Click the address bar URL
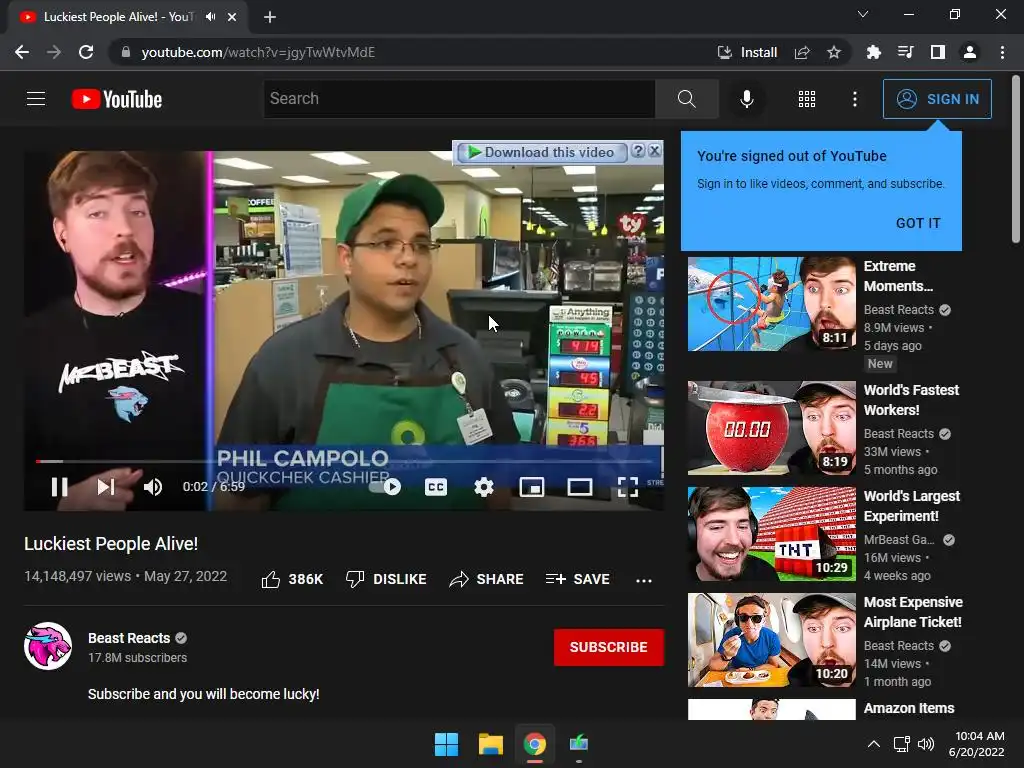Screen dimensions: 1024x768 pos(258,52)
